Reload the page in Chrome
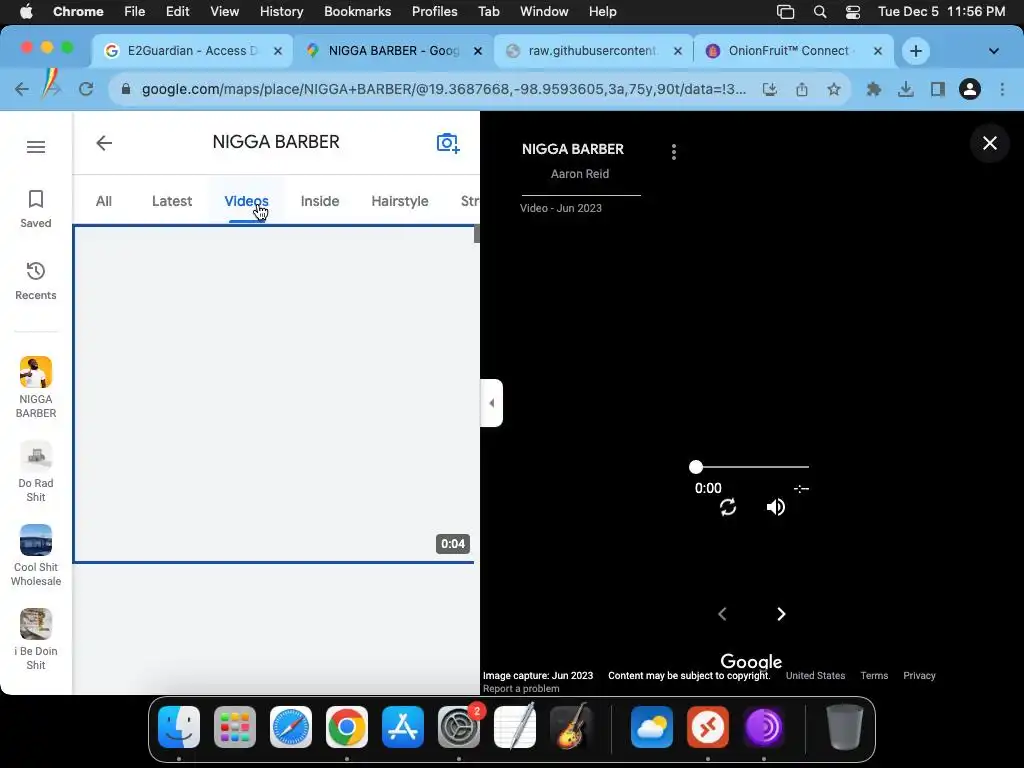The image size is (1024, 768). point(86,89)
